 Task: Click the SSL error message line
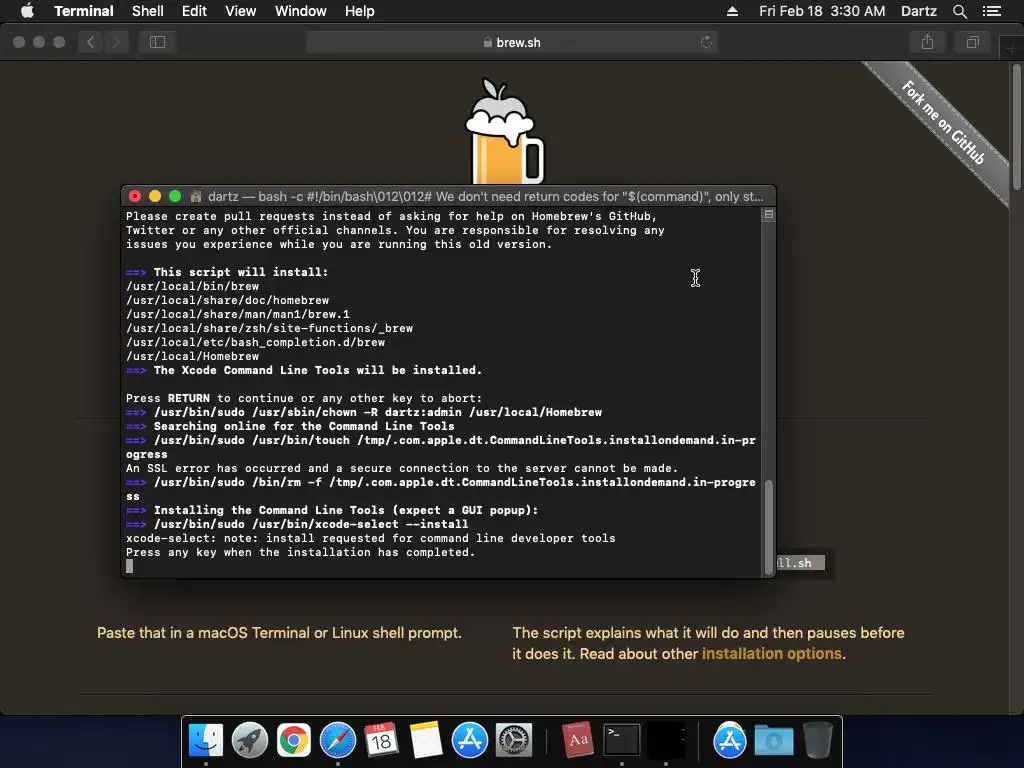402,468
